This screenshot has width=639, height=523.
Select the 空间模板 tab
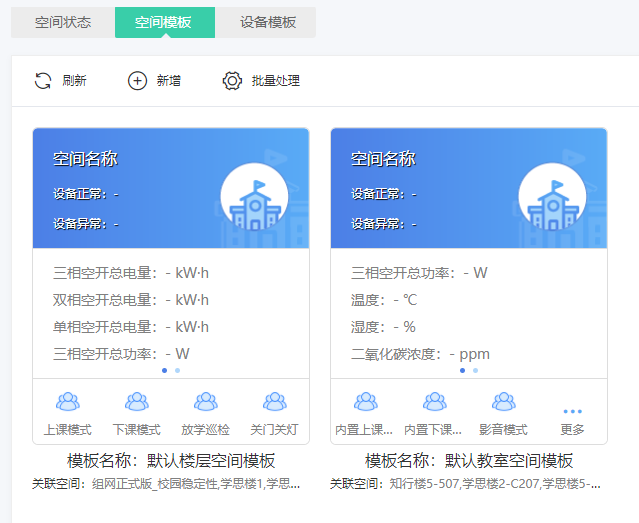165,22
